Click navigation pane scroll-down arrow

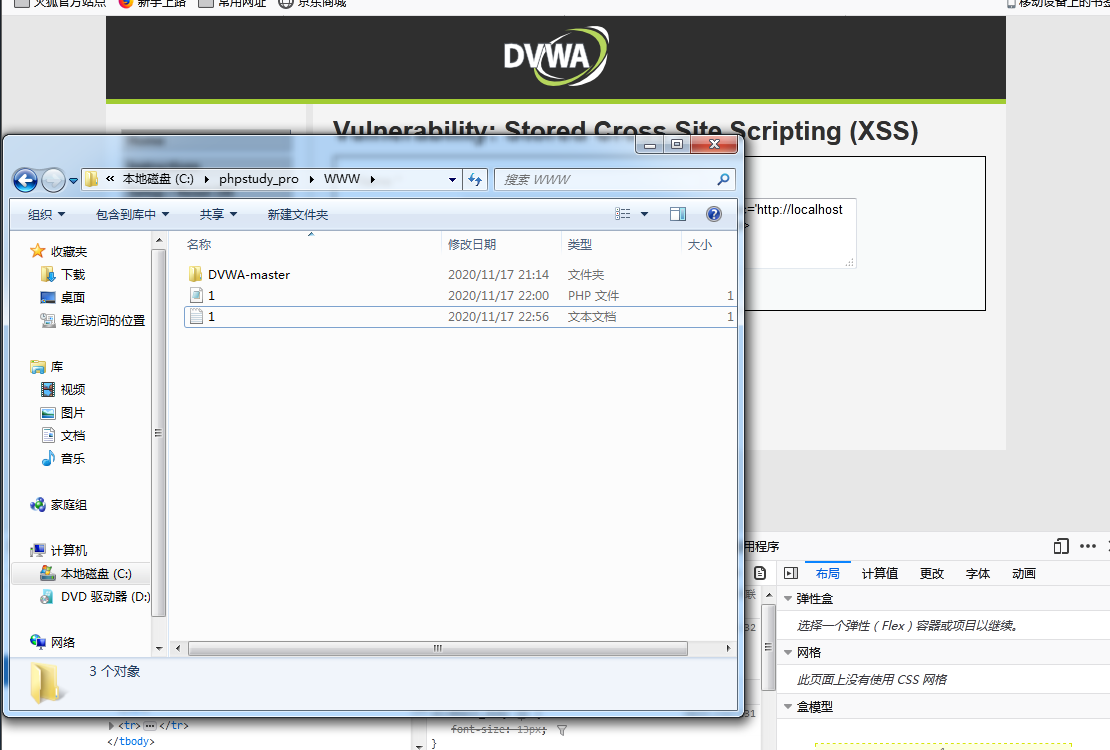[159, 648]
